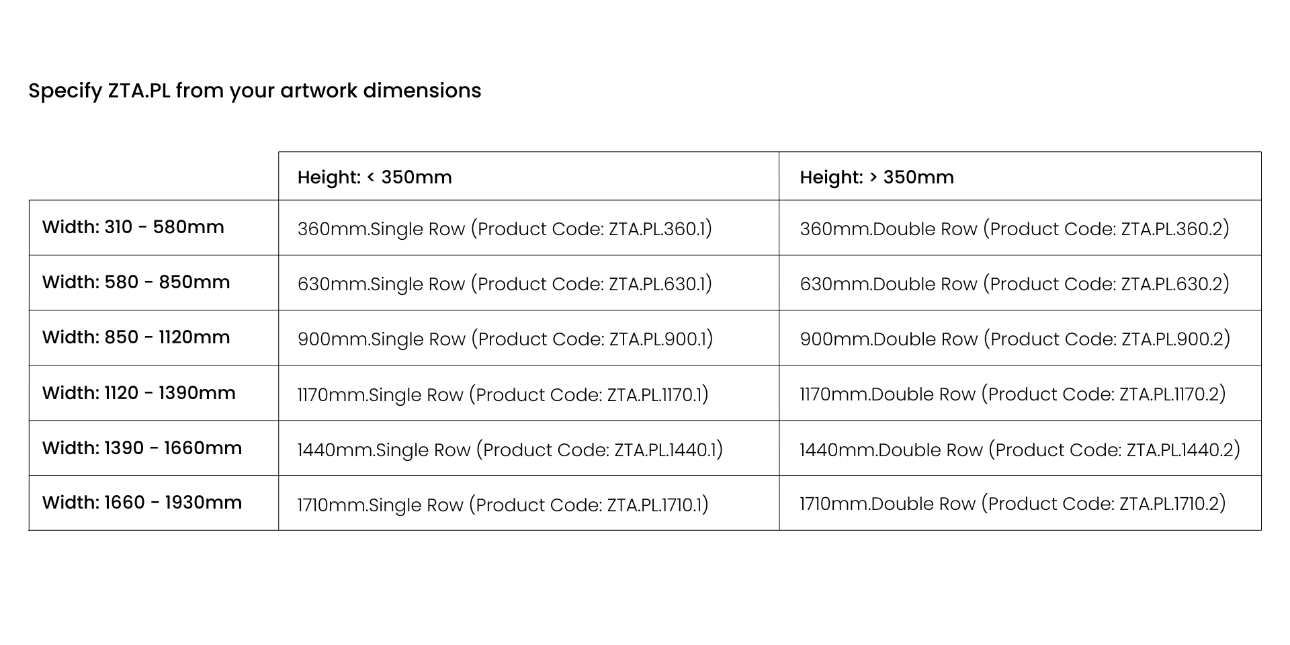Select the 1170mm Double Row ZTA.PL.1170.2 cell
Screen dimensions: 1290x645
pos(1012,394)
